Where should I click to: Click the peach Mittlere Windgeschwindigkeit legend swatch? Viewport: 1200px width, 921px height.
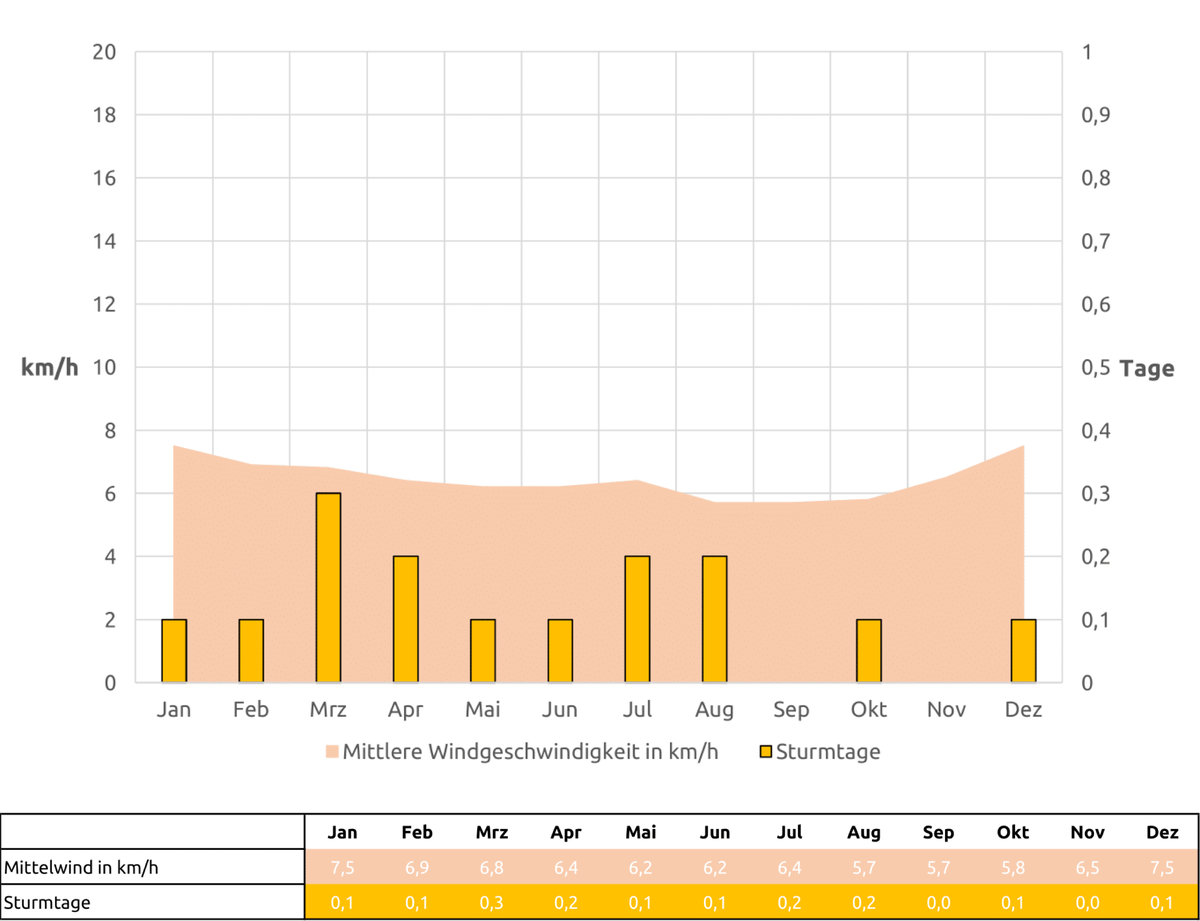pyautogui.click(x=332, y=752)
